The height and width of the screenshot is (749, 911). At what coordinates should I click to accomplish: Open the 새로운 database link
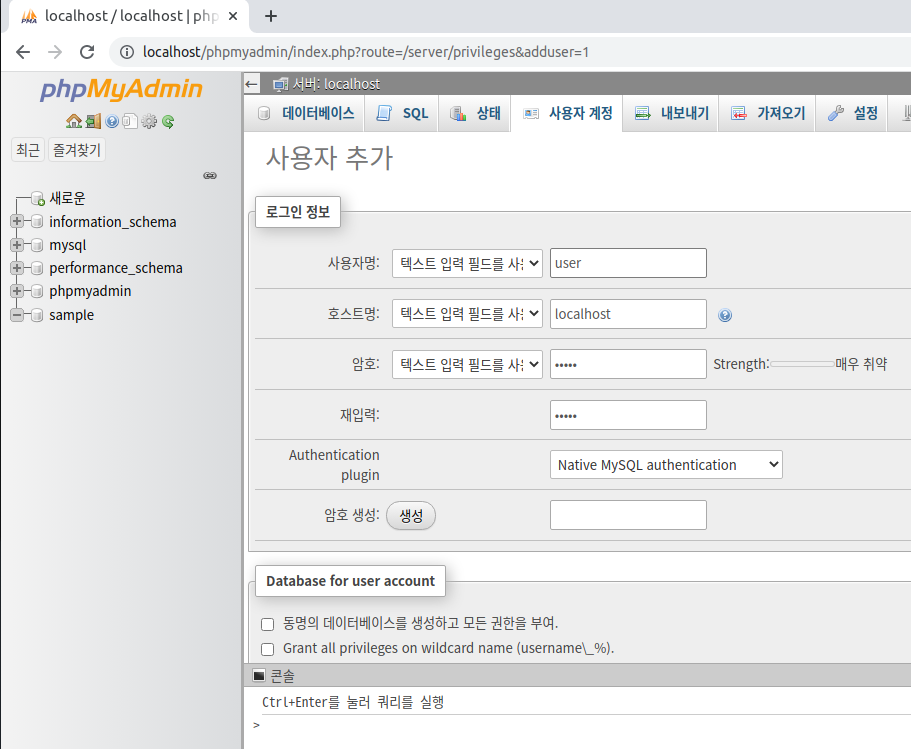pyautogui.click(x=67, y=199)
